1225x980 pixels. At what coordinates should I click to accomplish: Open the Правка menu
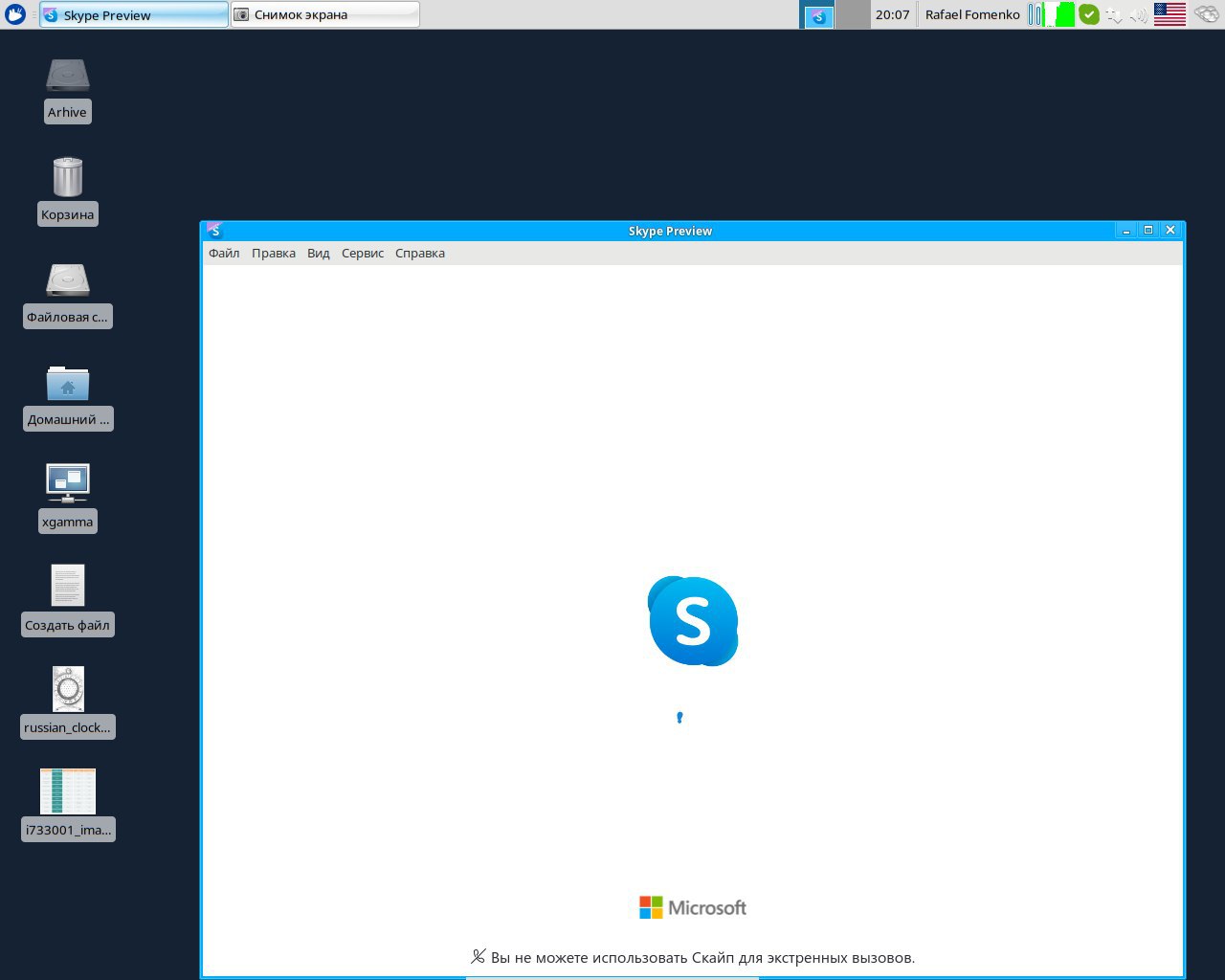(x=274, y=254)
